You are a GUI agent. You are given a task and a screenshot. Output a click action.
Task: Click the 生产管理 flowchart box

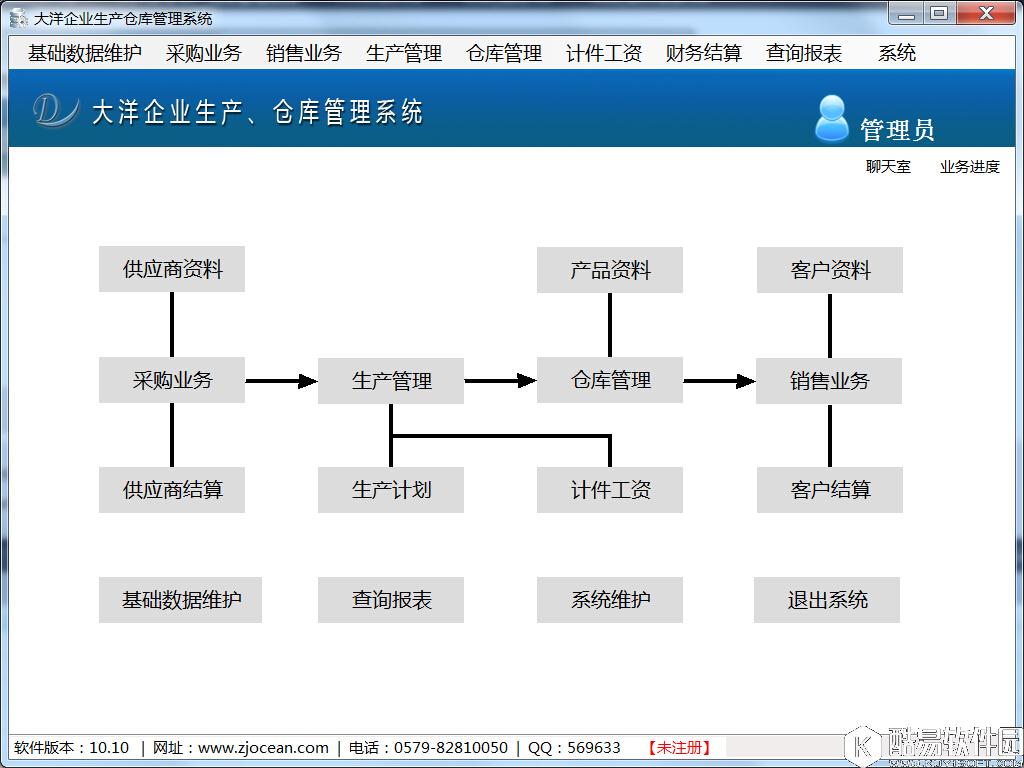coord(390,380)
